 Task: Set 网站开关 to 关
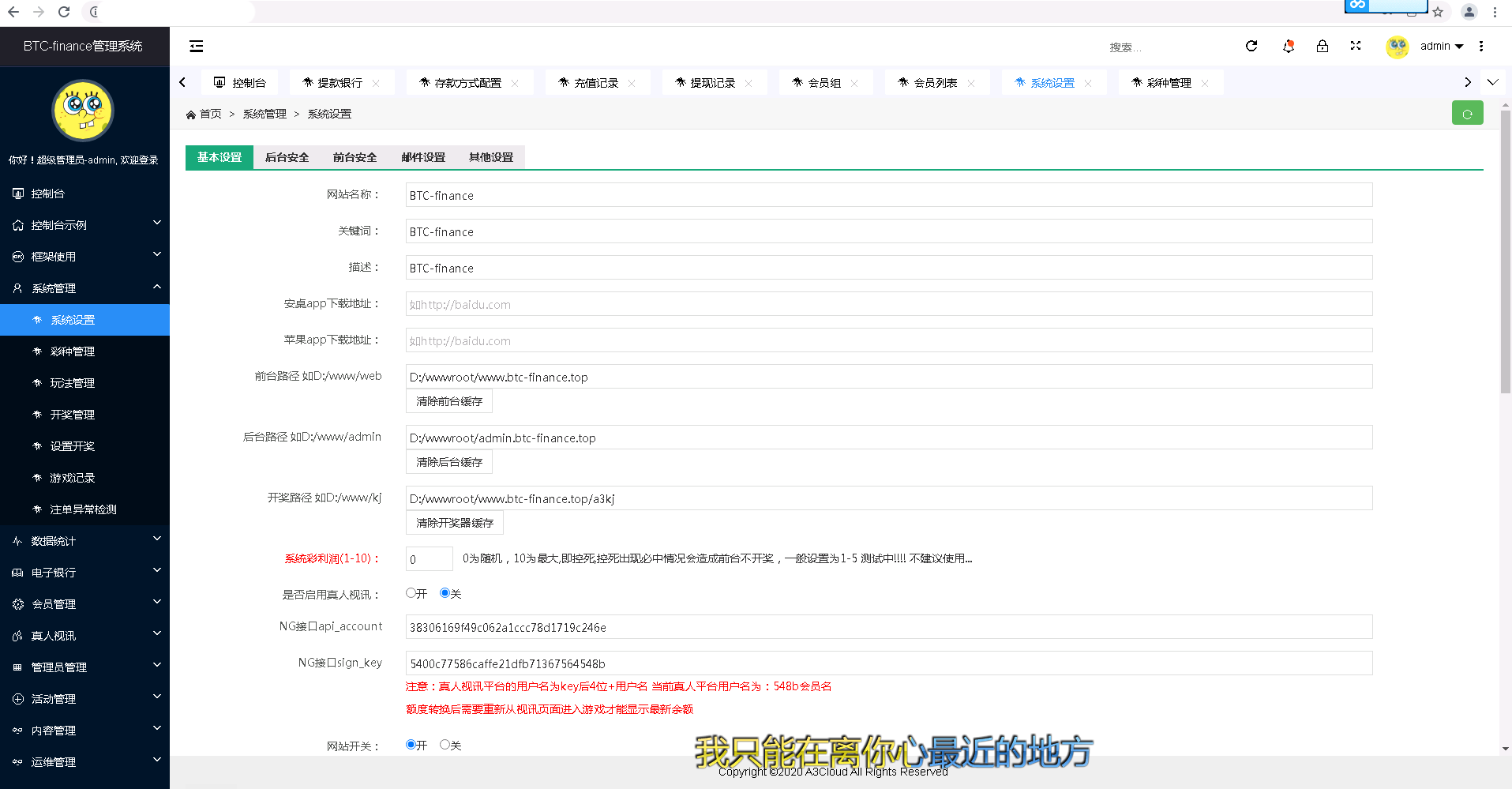[x=445, y=745]
